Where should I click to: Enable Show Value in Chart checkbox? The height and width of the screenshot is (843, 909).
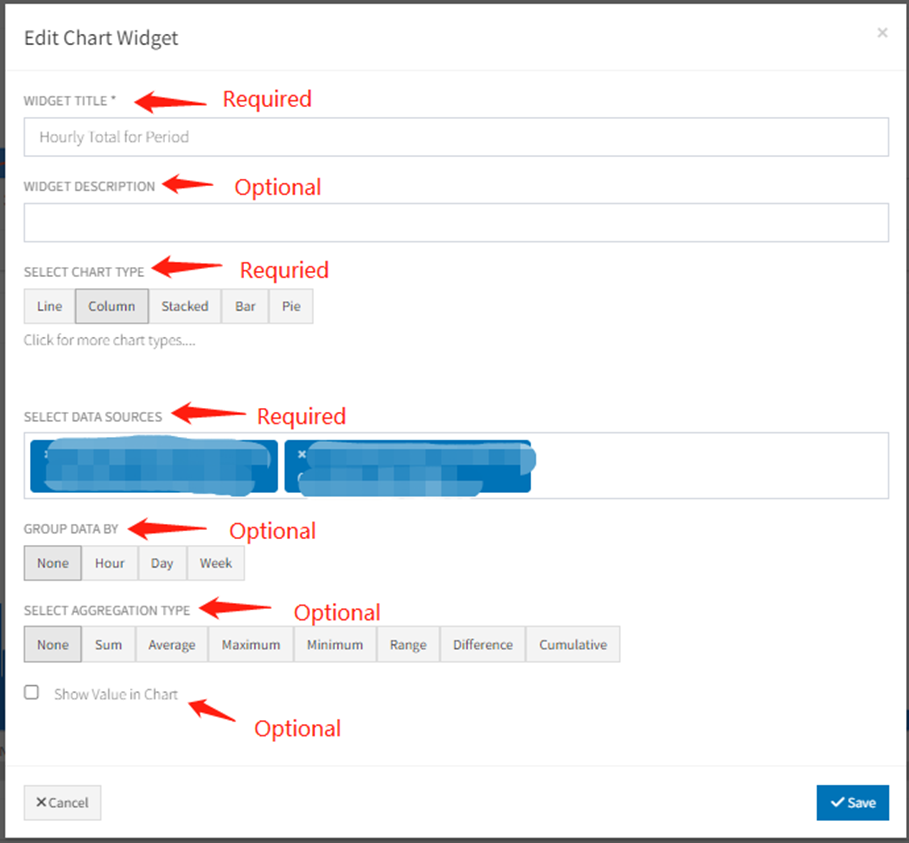coord(32,692)
